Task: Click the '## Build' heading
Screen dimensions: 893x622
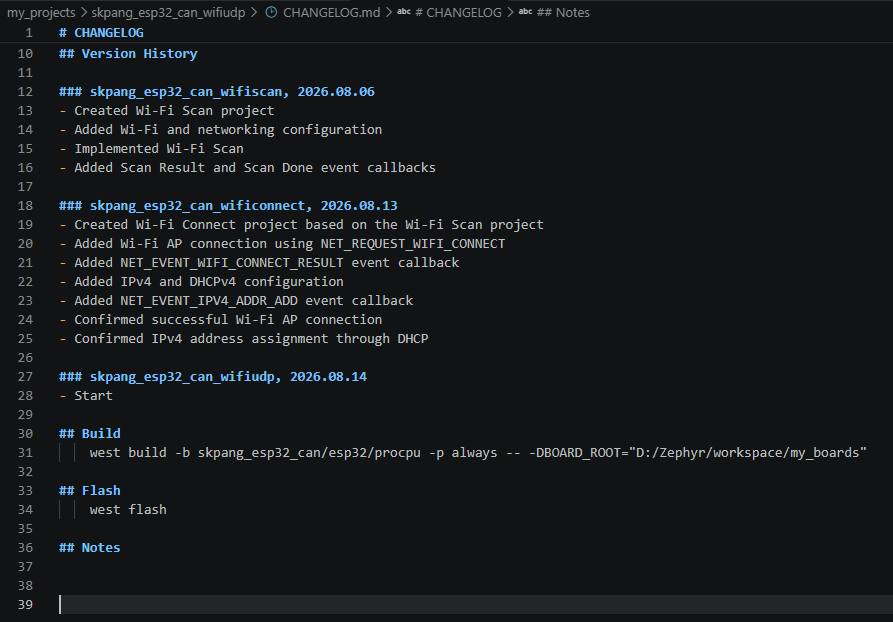Action: 90,433
